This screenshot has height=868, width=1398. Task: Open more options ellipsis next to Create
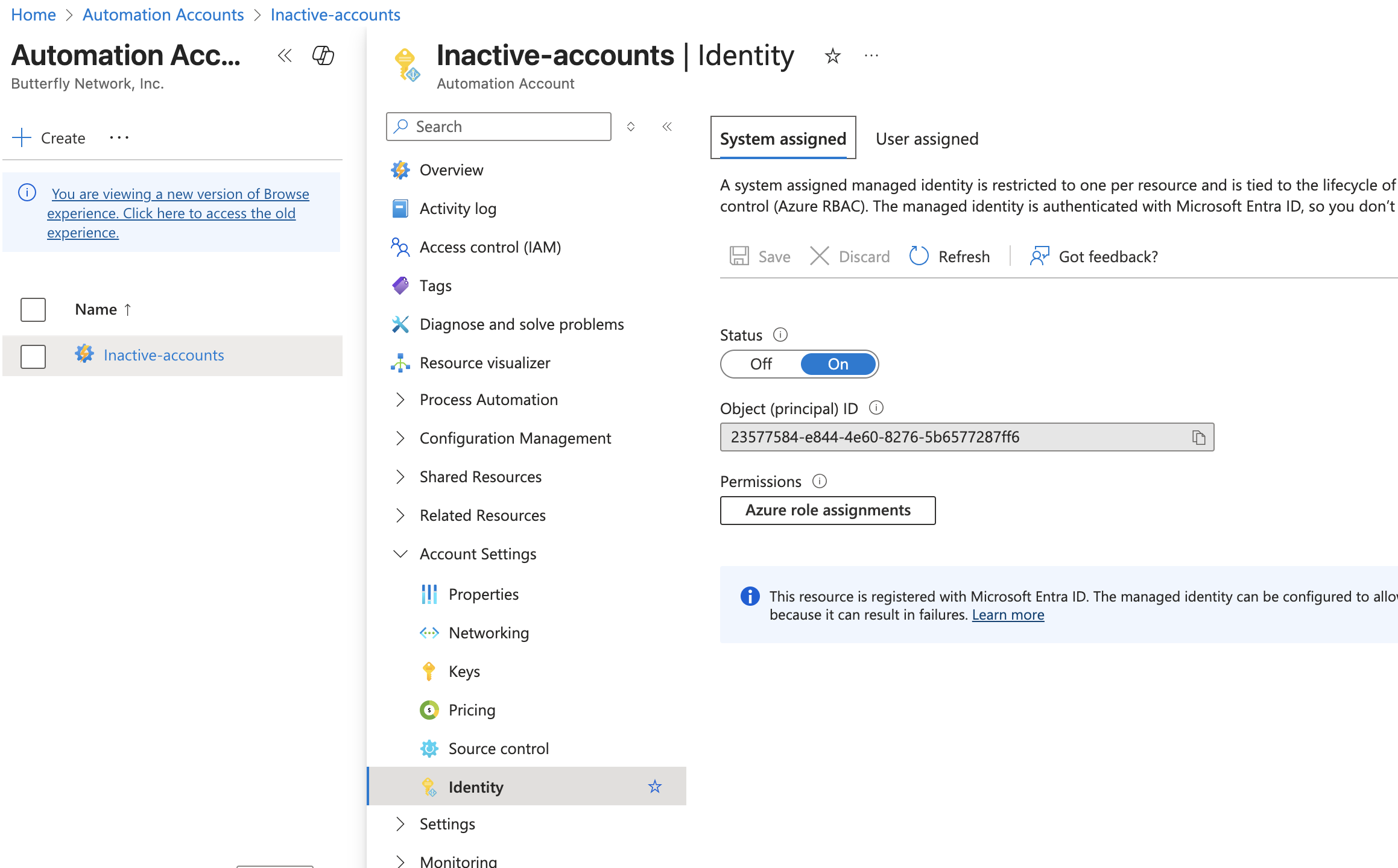coord(119,137)
